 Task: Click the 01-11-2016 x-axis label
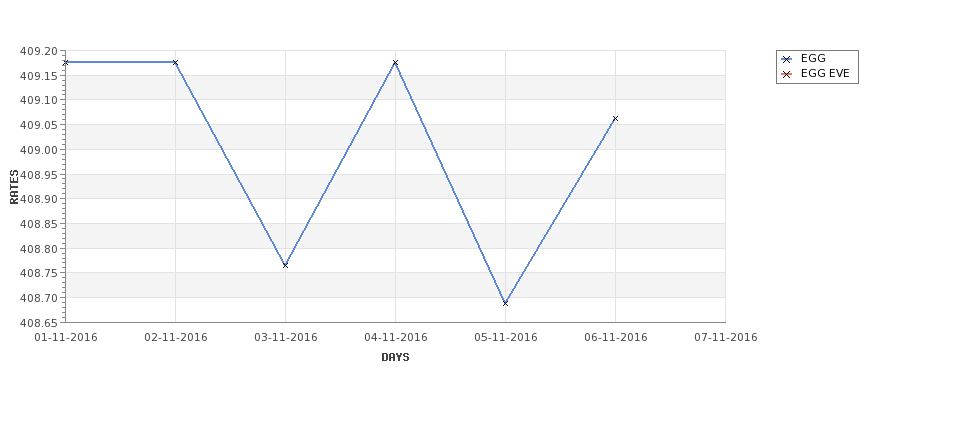pos(65,338)
